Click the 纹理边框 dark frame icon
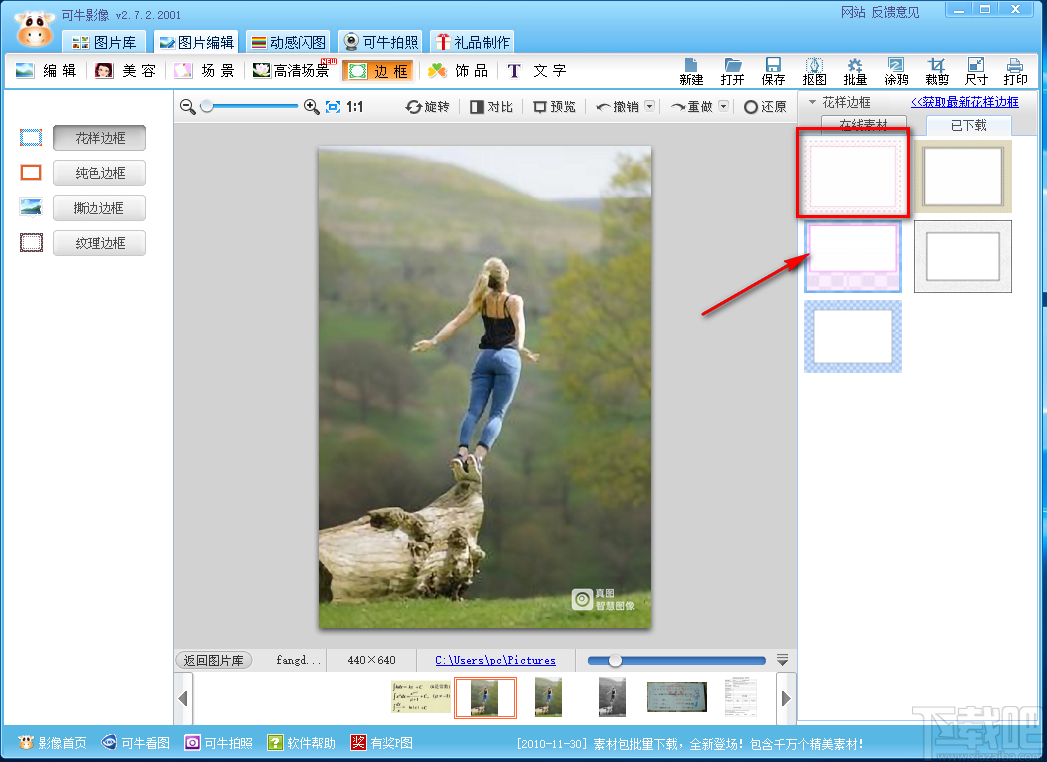The image size is (1047, 762). [31, 242]
